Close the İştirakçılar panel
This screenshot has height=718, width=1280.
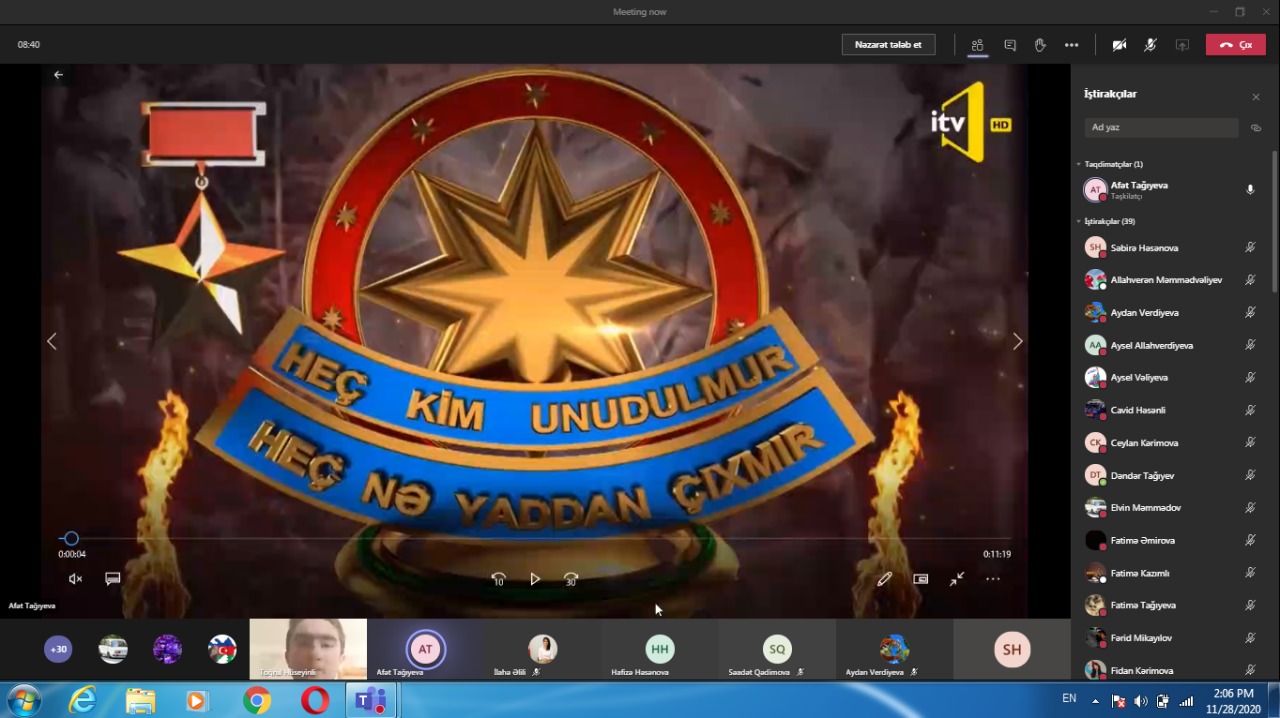point(1256,97)
